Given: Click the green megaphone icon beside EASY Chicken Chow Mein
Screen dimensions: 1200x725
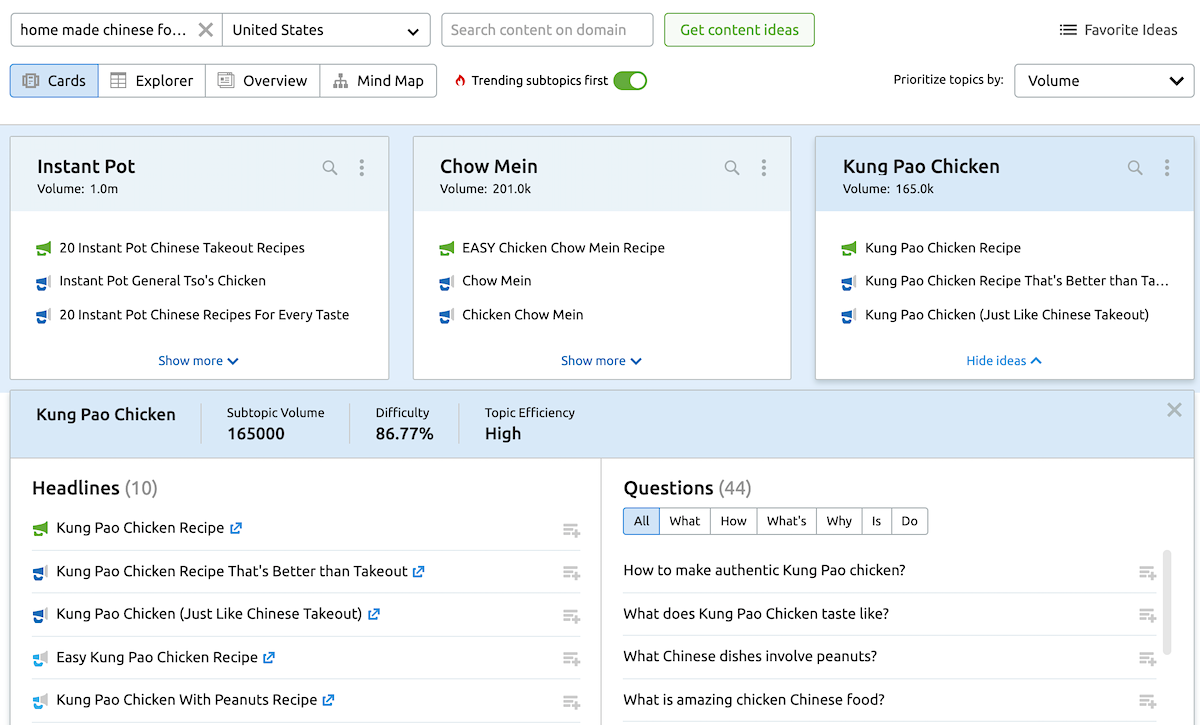Looking at the screenshot, I should (x=447, y=248).
